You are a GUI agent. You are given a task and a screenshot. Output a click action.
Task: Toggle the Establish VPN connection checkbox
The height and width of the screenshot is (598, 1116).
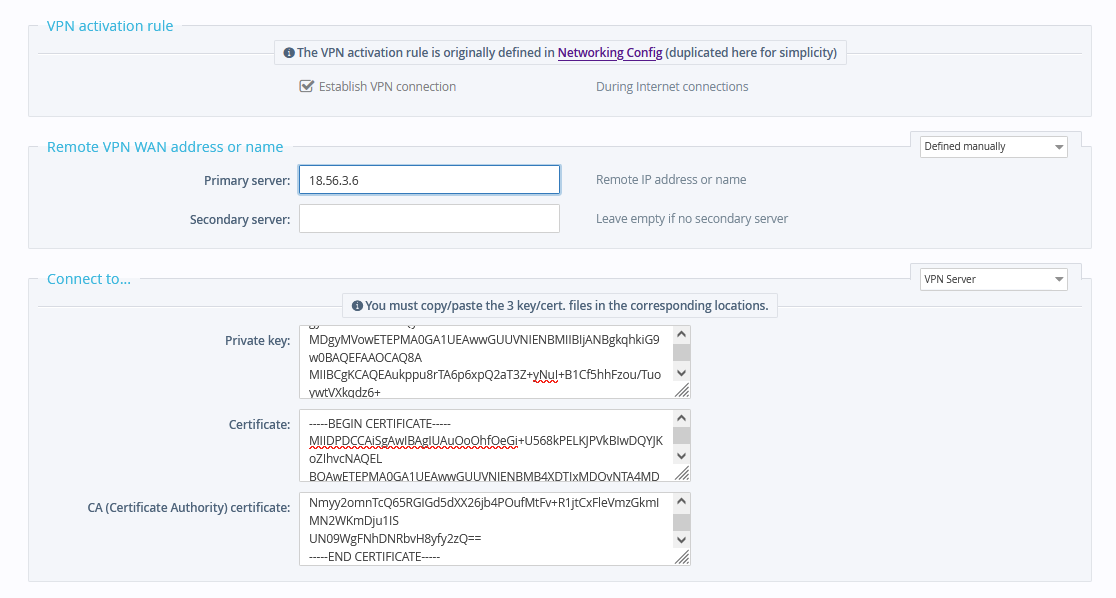(x=307, y=86)
